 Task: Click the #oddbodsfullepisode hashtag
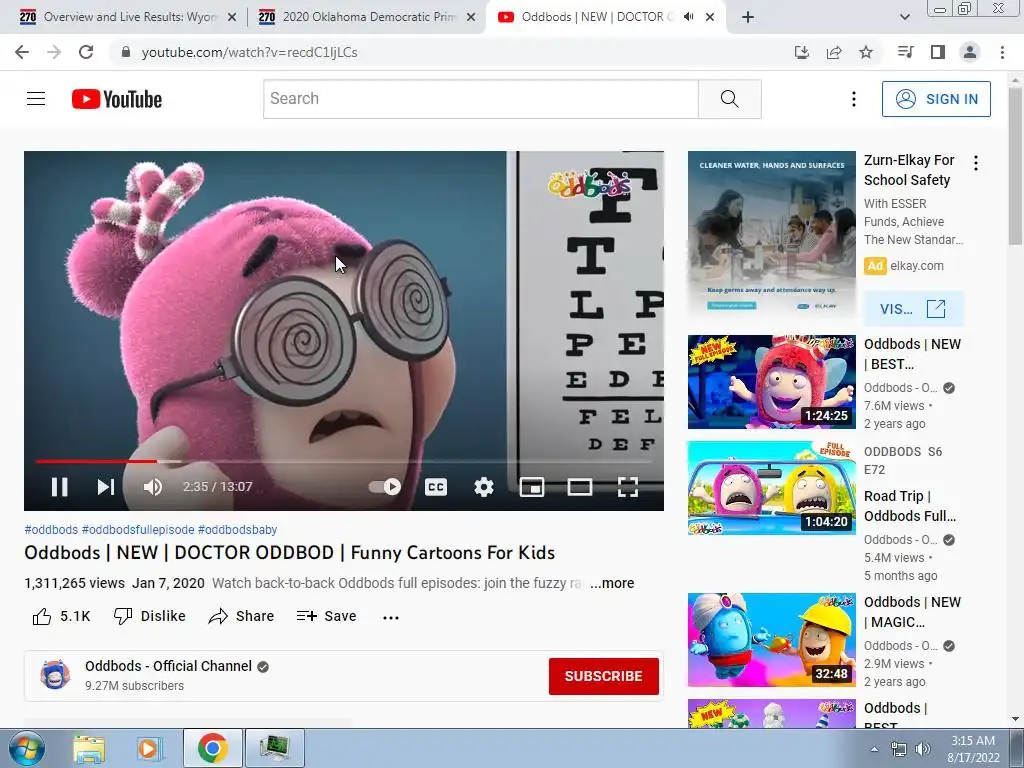(x=138, y=530)
